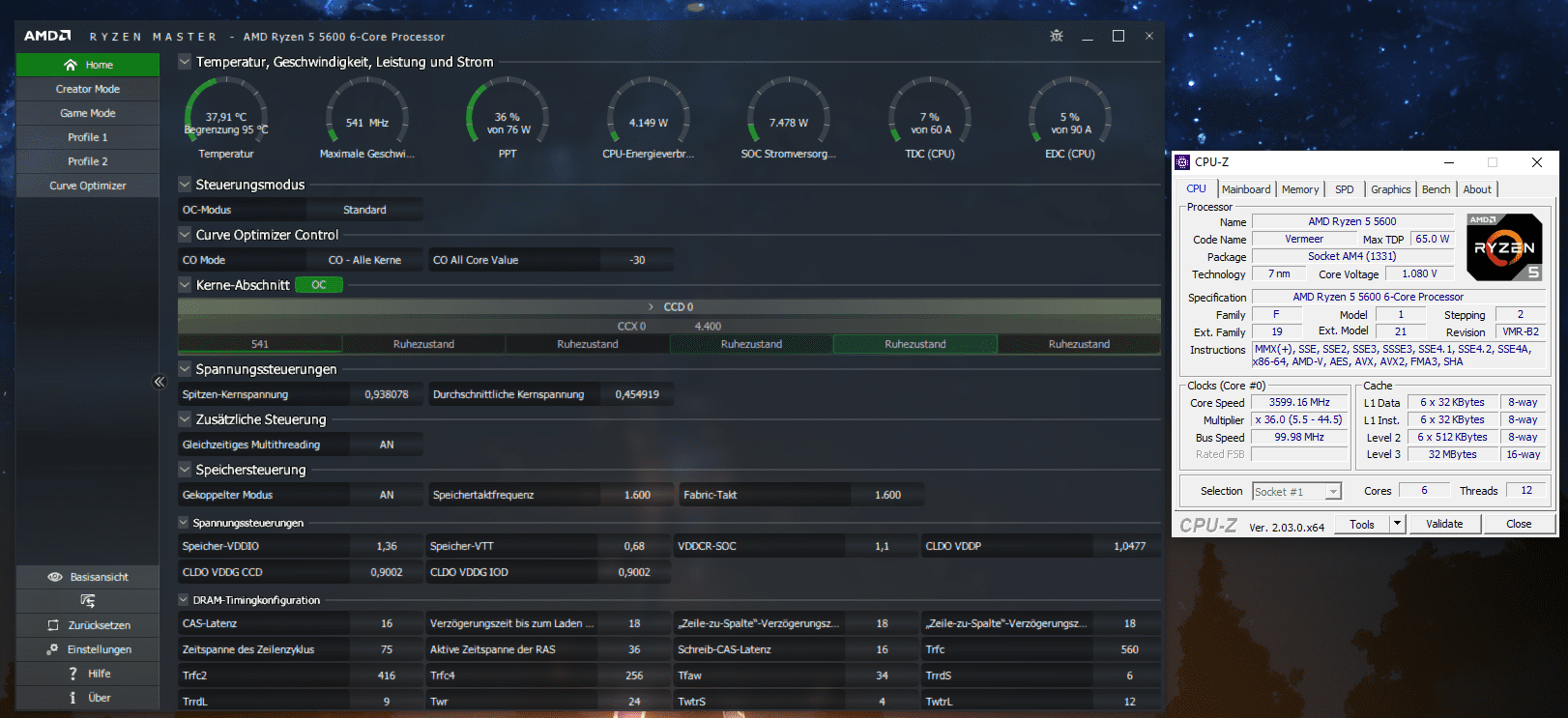Screen dimensions: 1568x718
Task: Click the Zurücksetzen reset icon
Action: (53, 625)
